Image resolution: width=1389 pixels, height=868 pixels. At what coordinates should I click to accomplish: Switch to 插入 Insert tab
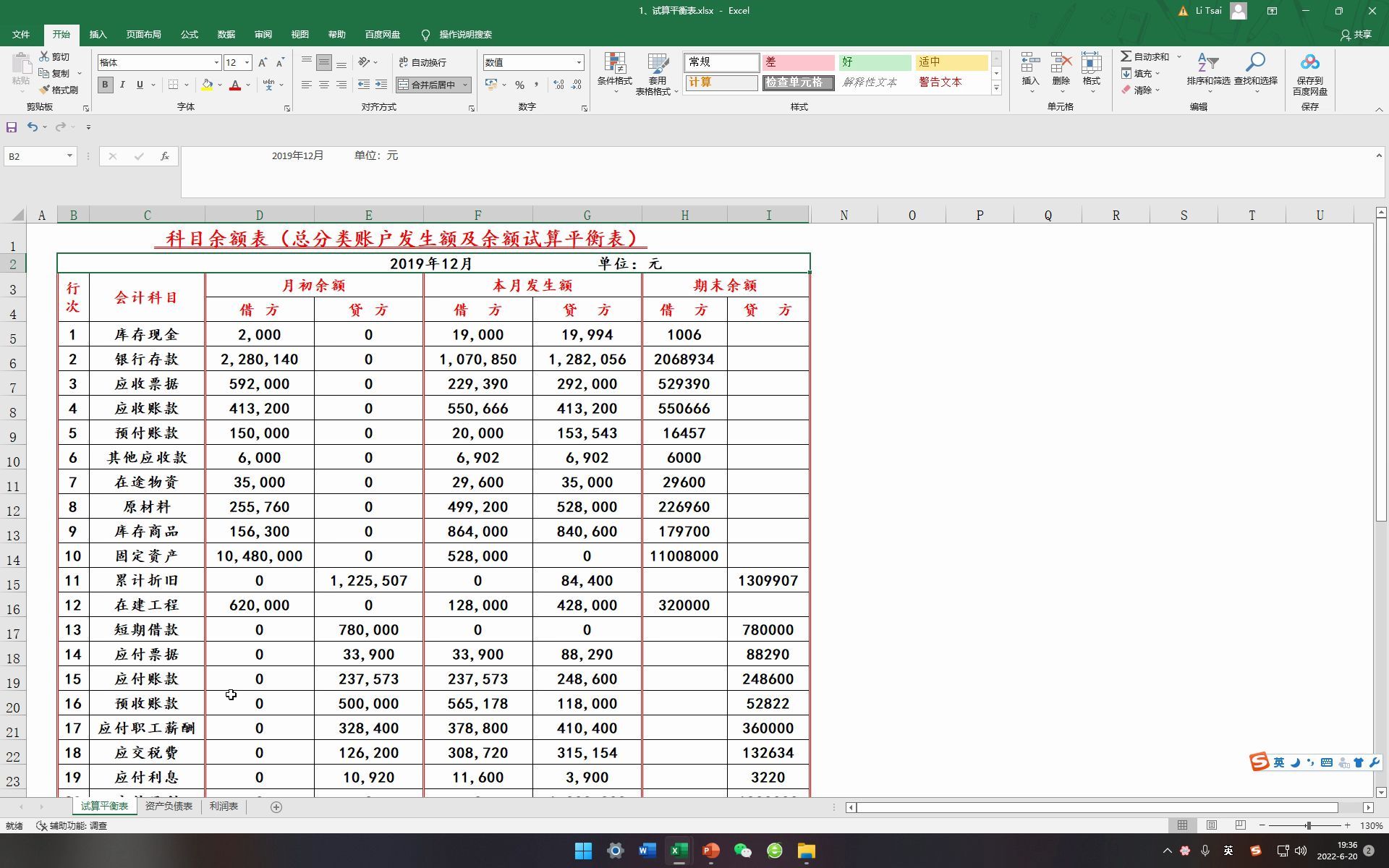click(98, 35)
